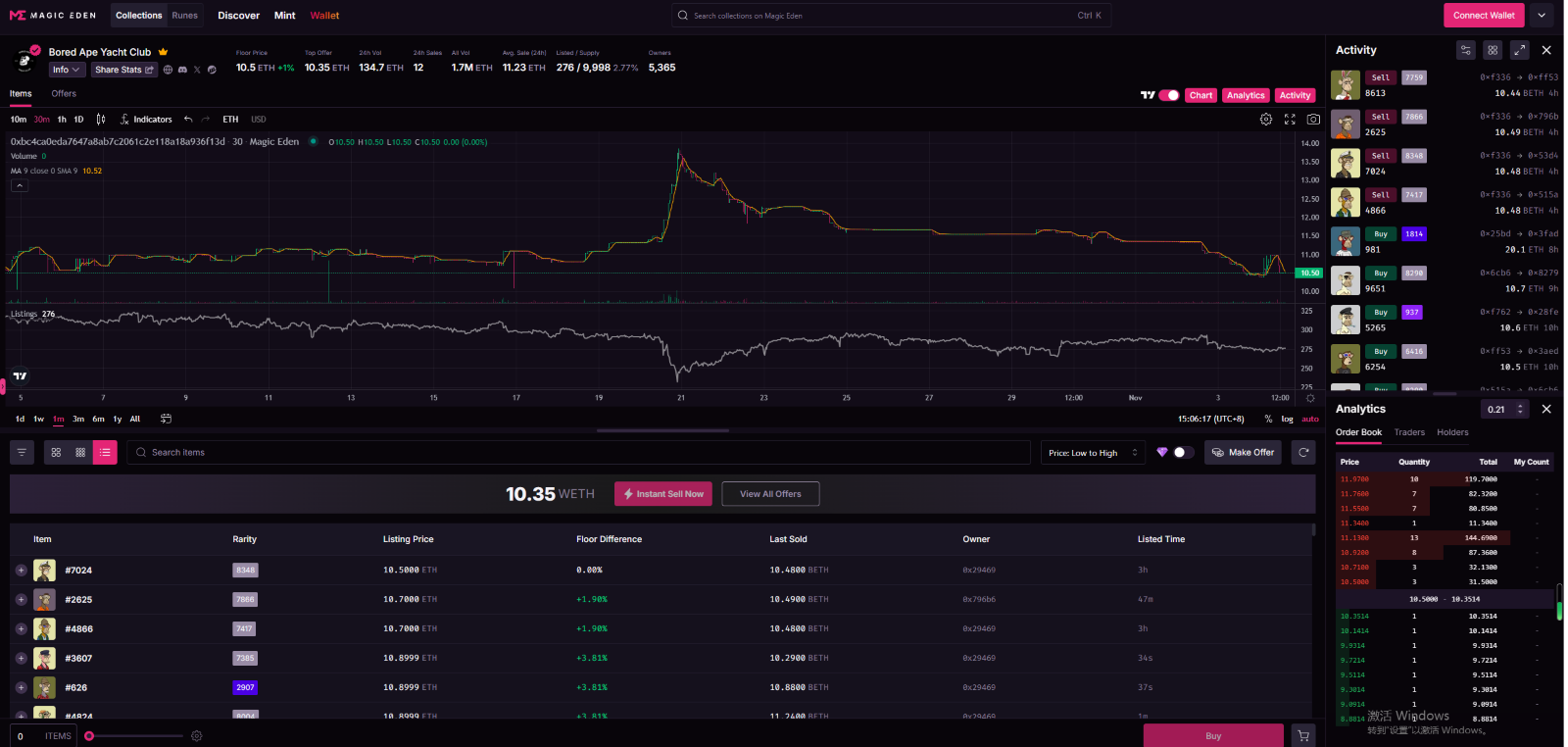Expand the Info dropdown
Image resolution: width=1568 pixels, height=747 pixels.
pyautogui.click(x=66, y=70)
